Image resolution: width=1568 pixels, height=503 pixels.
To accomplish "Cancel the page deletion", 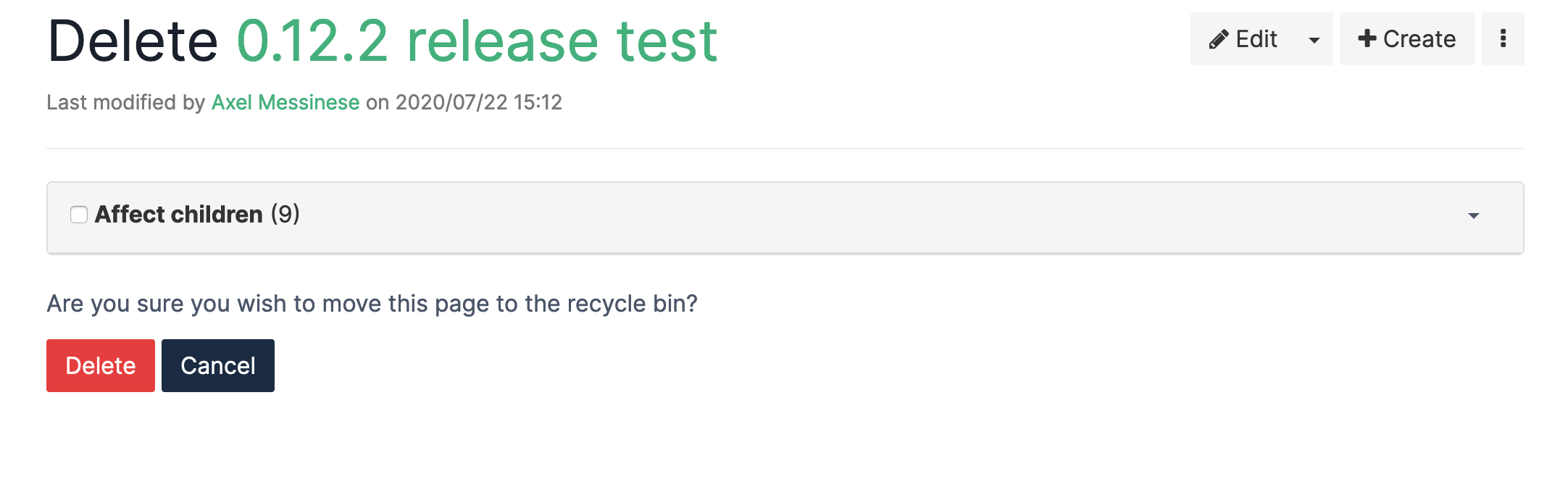I will coord(217,365).
